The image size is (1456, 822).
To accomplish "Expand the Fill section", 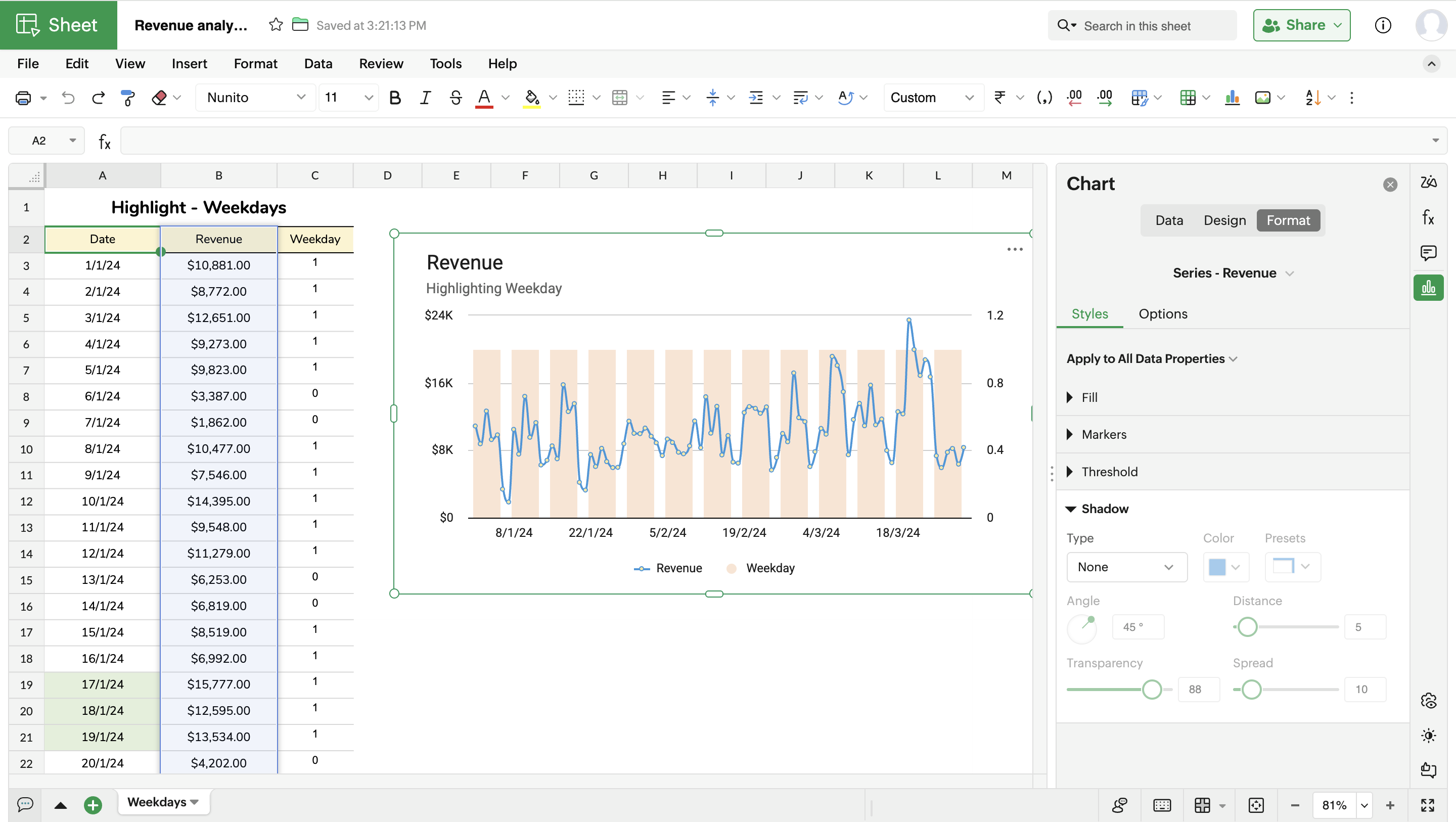I will point(1089,397).
